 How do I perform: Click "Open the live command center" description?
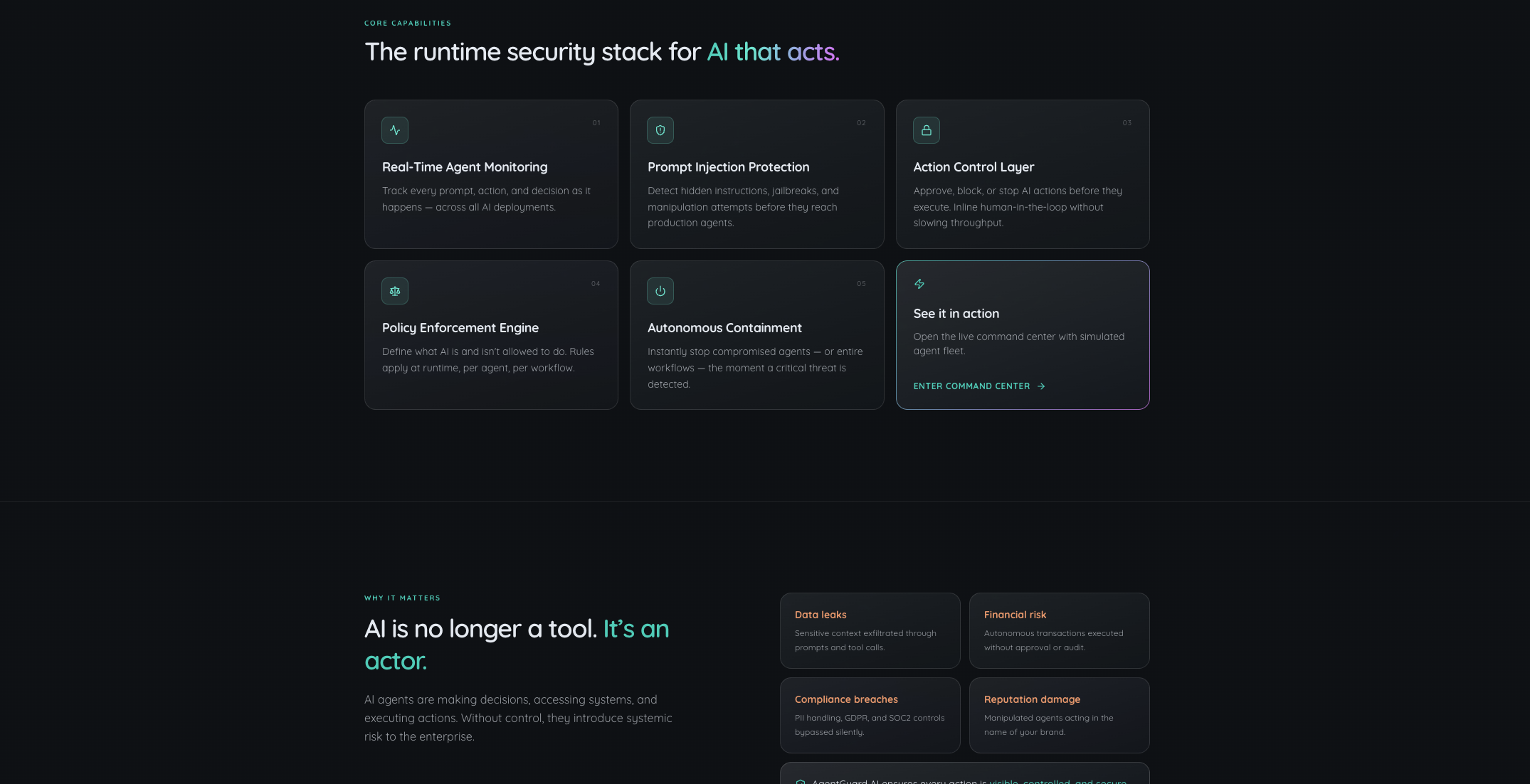1019,344
